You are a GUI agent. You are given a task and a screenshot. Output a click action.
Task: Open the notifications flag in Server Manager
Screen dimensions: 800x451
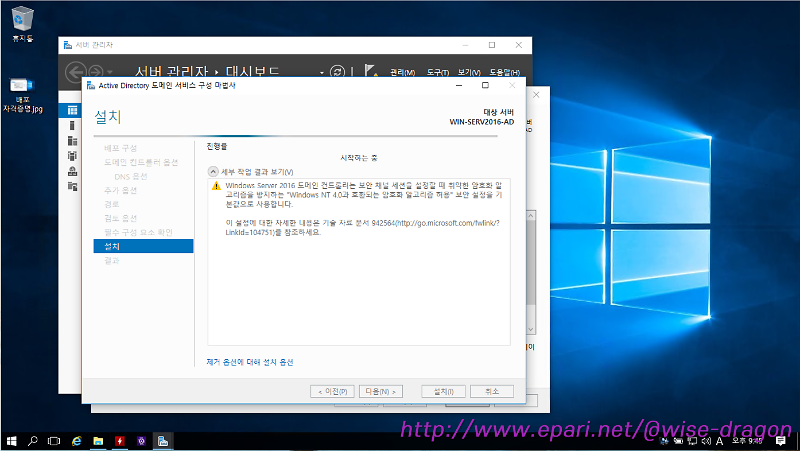pyautogui.click(x=371, y=71)
